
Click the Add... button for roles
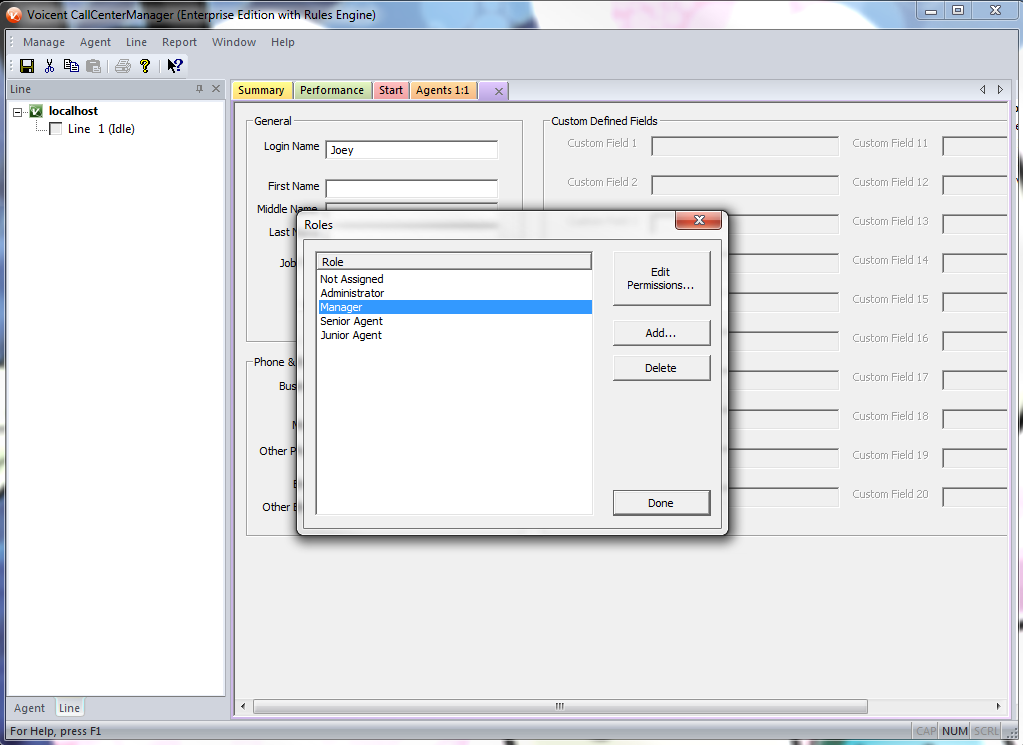point(661,333)
